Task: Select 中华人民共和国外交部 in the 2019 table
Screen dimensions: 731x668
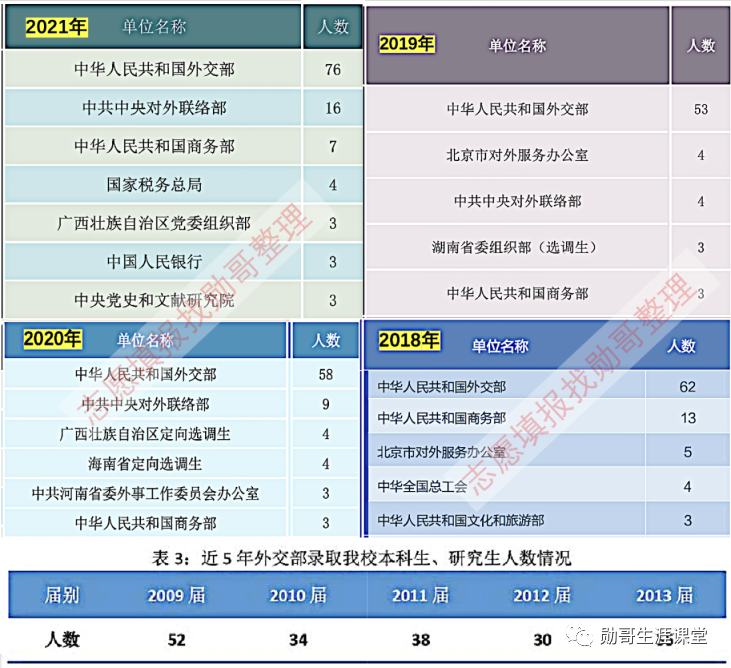Action: (517, 109)
